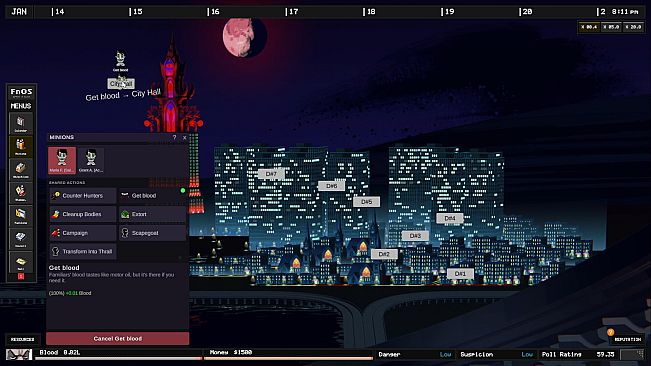Click the vampire portrait in status bar

click(19, 354)
